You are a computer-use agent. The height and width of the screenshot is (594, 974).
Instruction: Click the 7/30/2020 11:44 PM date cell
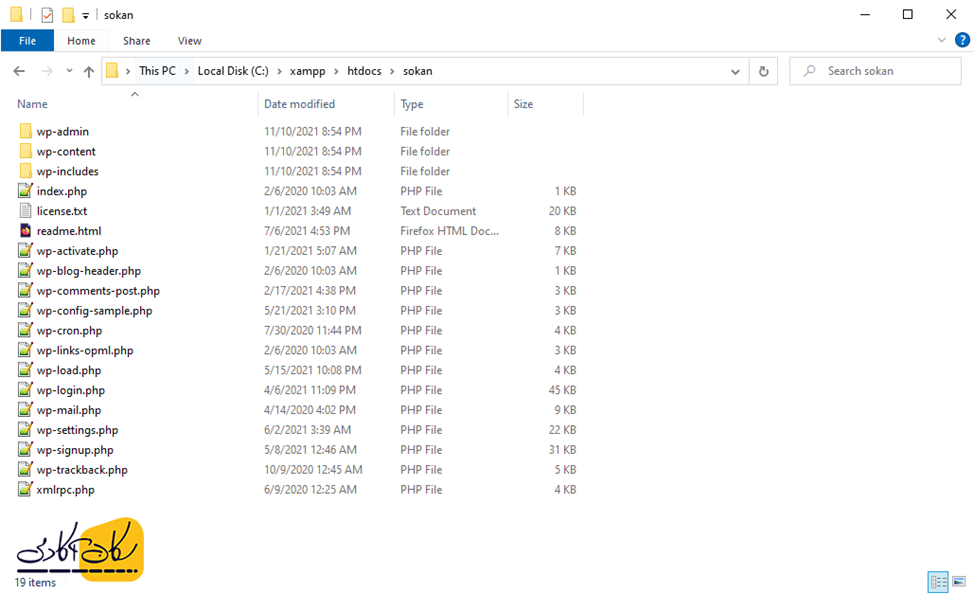tap(312, 330)
